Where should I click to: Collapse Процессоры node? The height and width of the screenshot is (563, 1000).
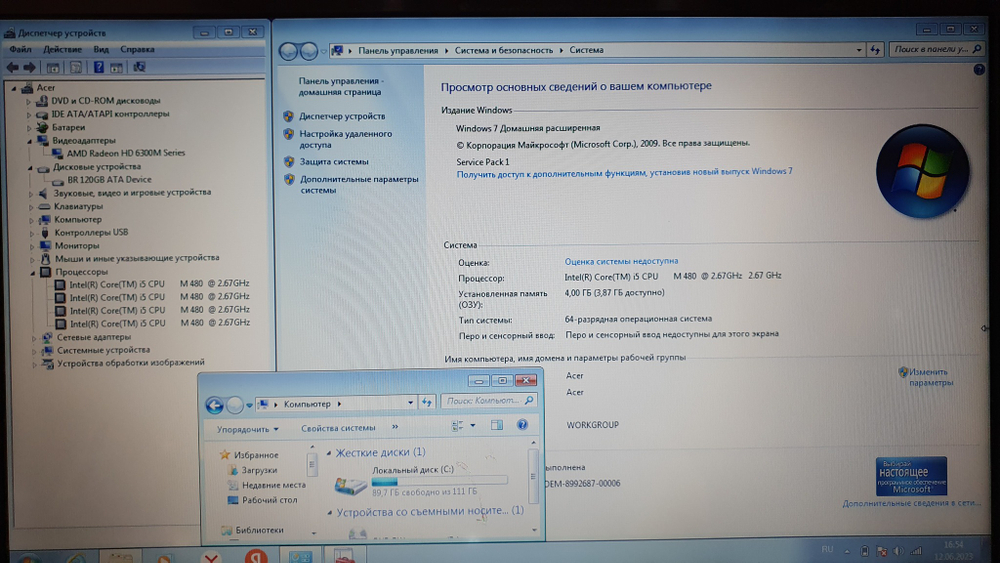coord(33,273)
